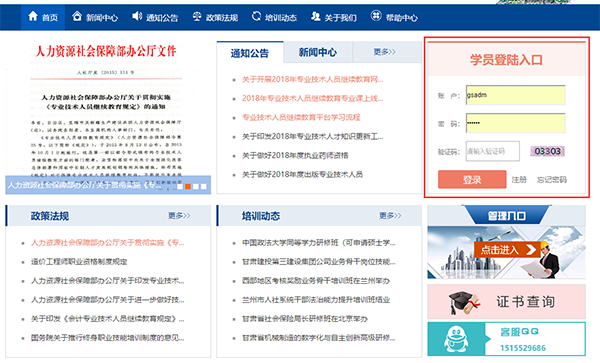This screenshot has width=600, height=363.
Task: Click the house icon beside 新闻中心
Action: (77, 16)
